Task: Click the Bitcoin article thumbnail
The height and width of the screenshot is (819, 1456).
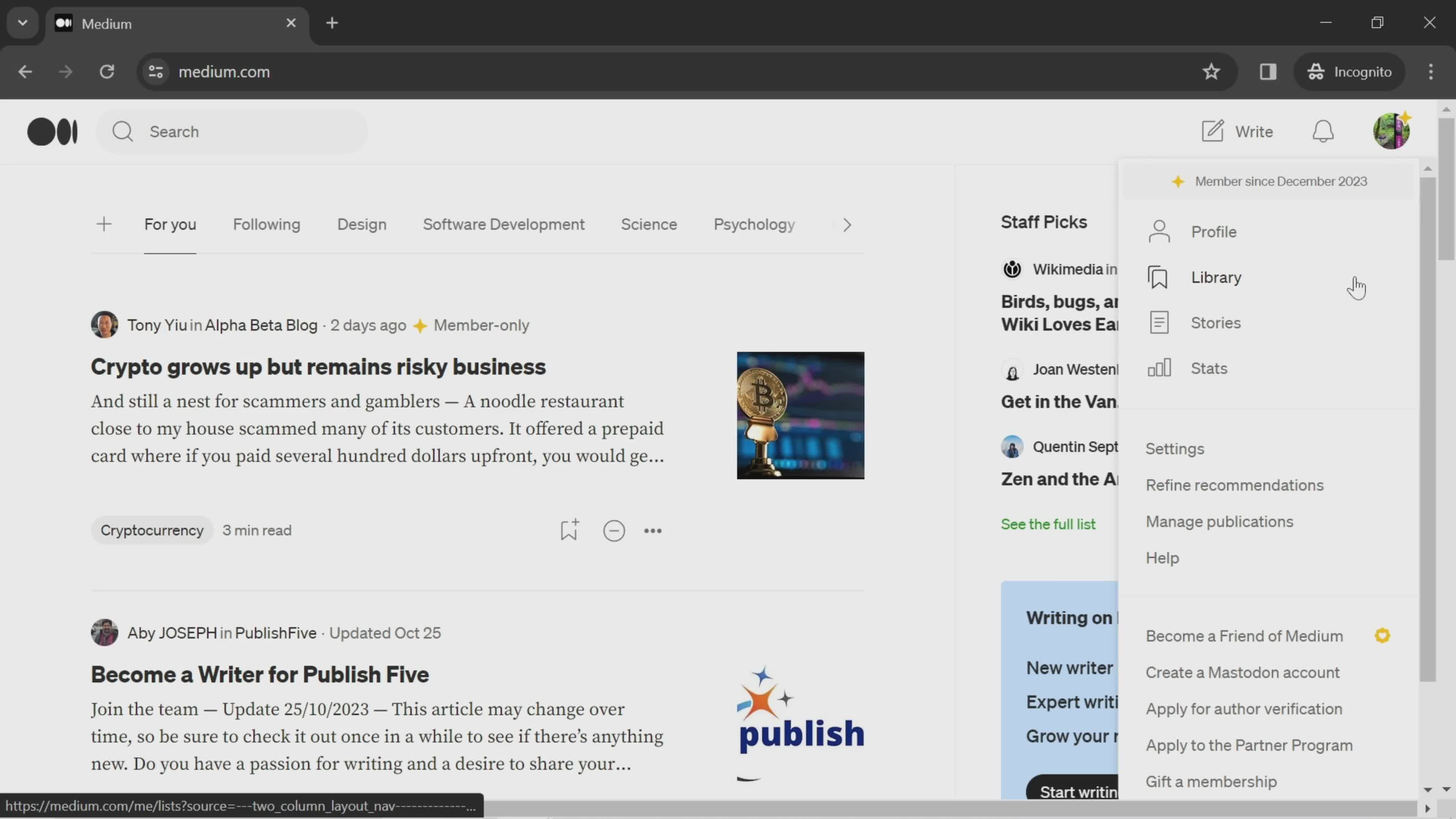Action: tap(800, 416)
